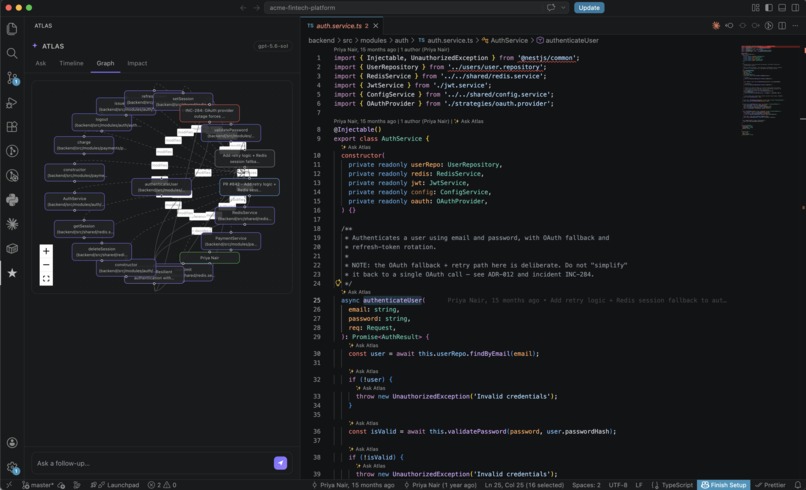Screen dimensions: 806x490
Task: Switch to the Graph tab
Action: pyautogui.click(x=105, y=63)
